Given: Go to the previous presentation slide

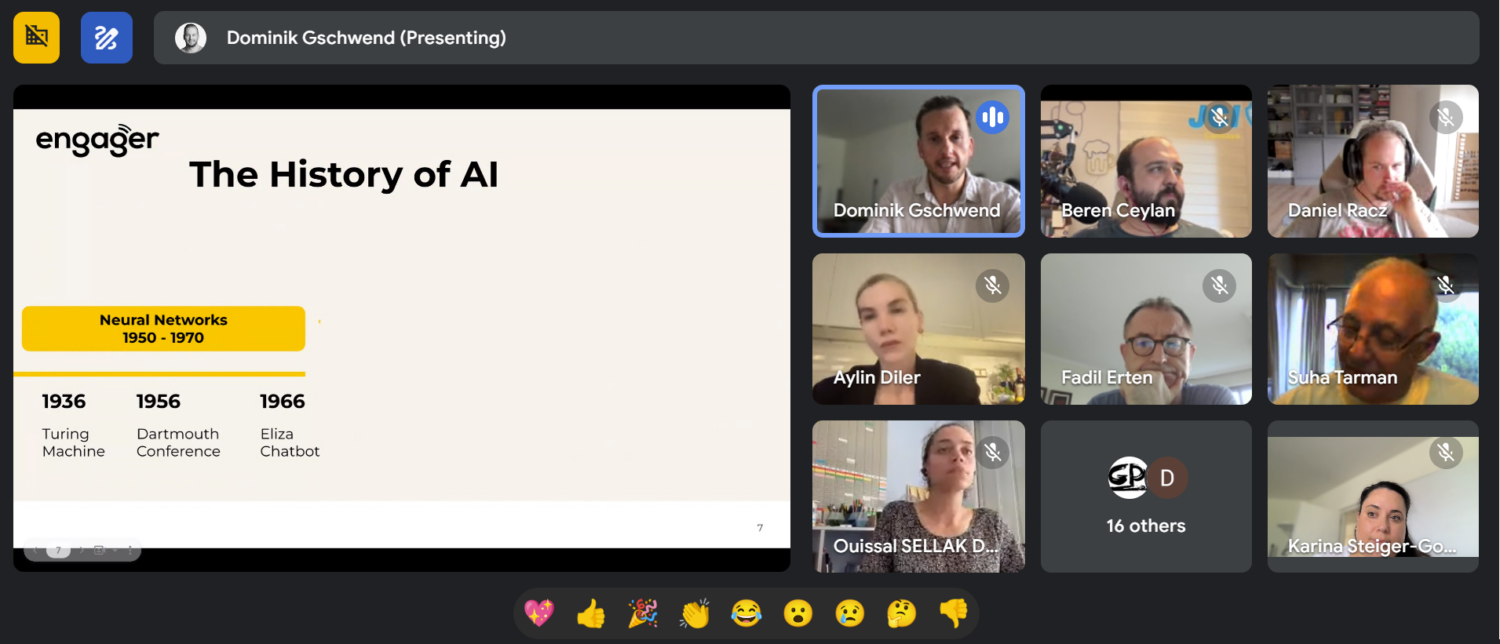Looking at the screenshot, I should point(35,550).
